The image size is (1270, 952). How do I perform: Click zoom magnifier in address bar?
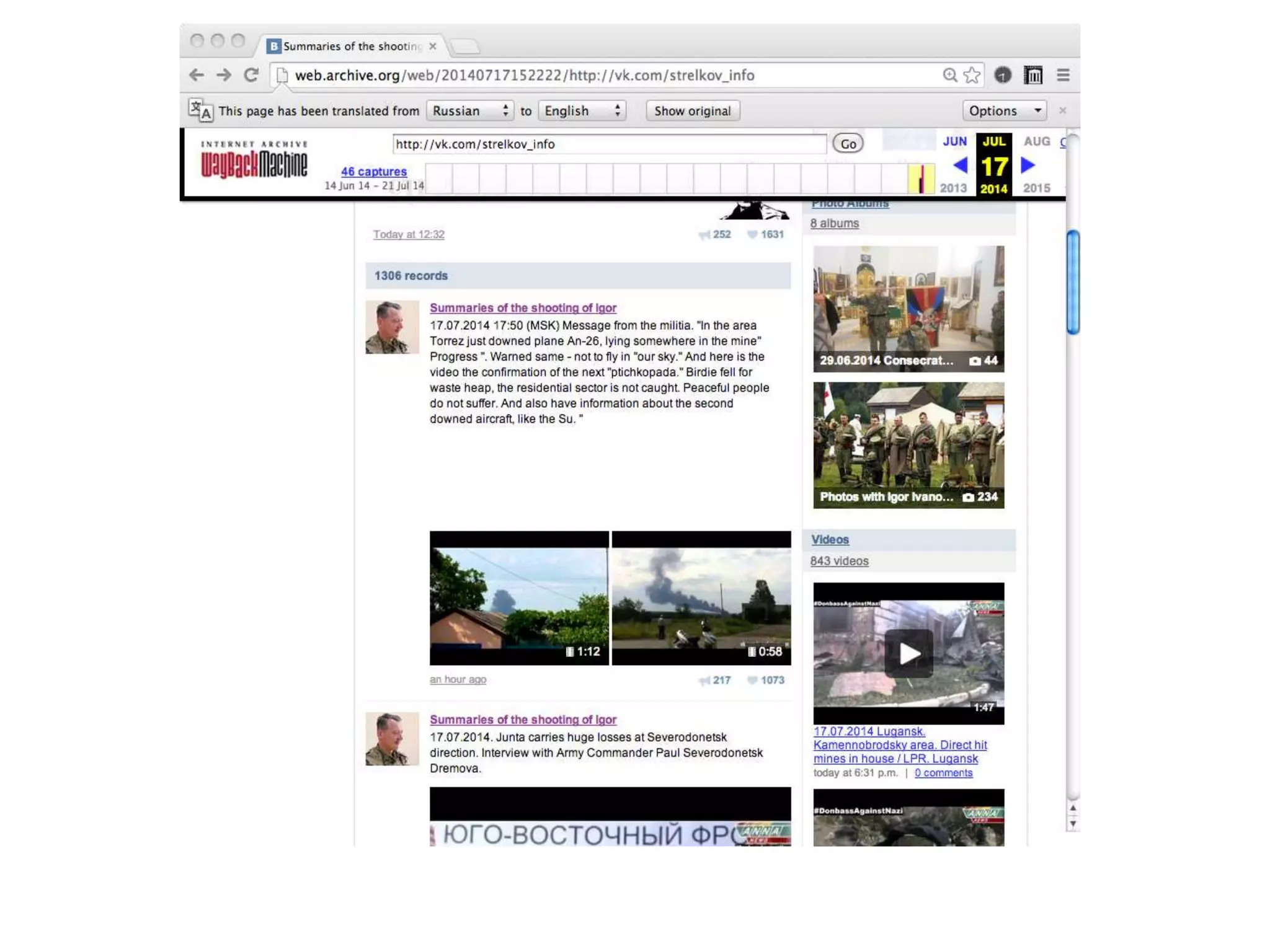tap(949, 75)
